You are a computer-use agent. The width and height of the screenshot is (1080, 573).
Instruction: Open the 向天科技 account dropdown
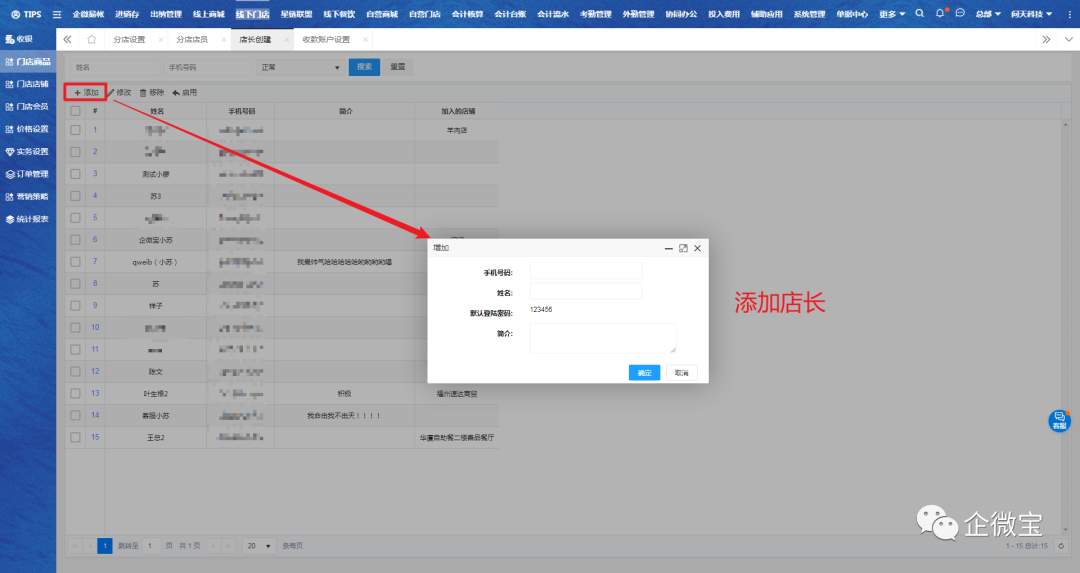tap(1031, 14)
